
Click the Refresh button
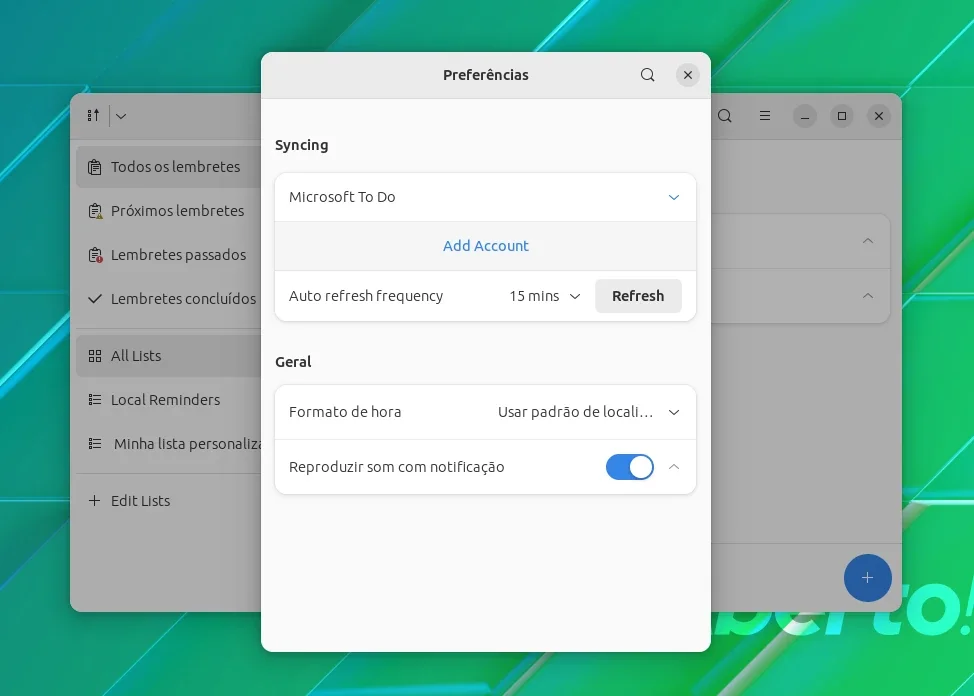pos(638,296)
